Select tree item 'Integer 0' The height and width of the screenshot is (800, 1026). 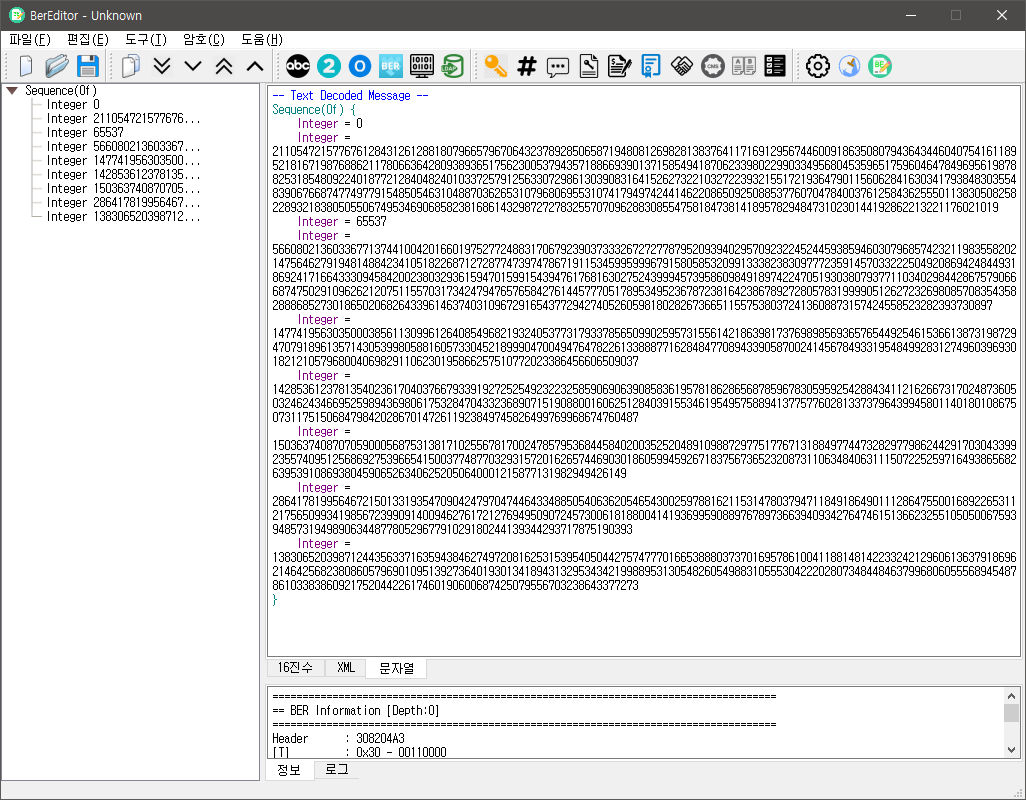(73, 105)
